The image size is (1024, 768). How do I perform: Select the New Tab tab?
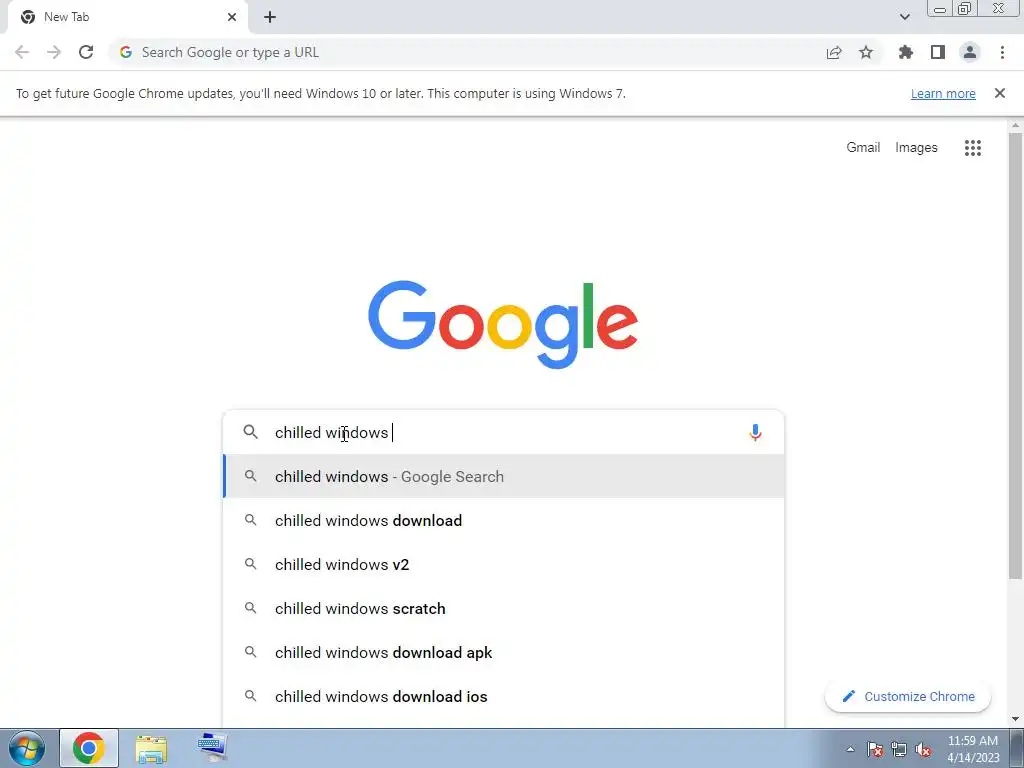(127, 17)
